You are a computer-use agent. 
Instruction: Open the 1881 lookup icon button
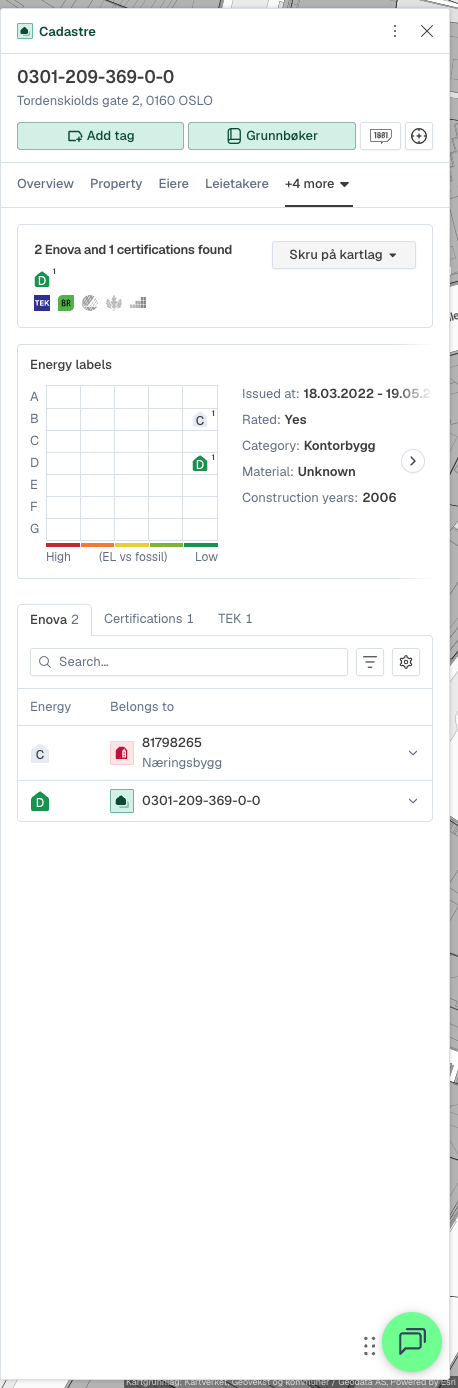click(x=381, y=136)
